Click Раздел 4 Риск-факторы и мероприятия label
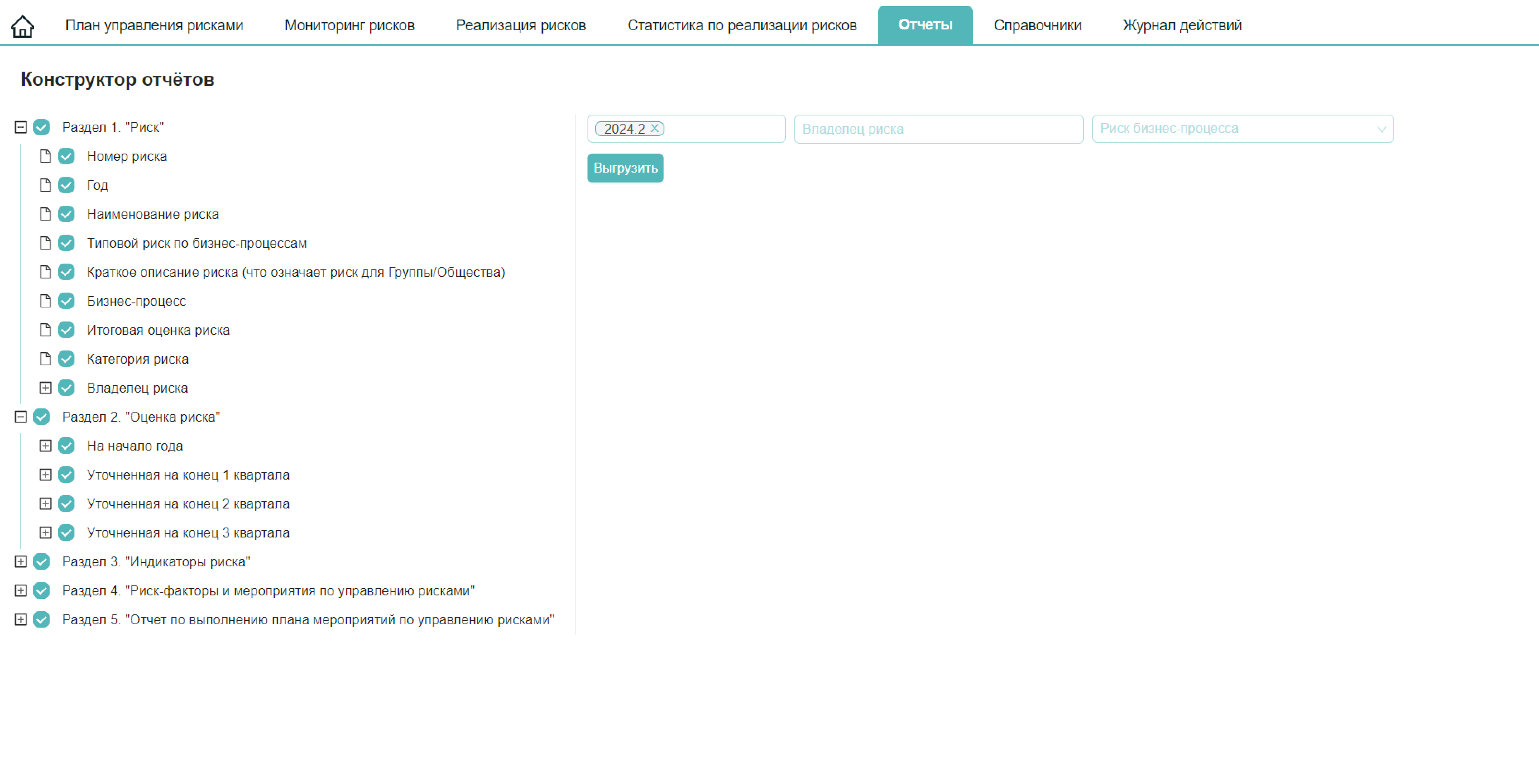 [x=268, y=591]
